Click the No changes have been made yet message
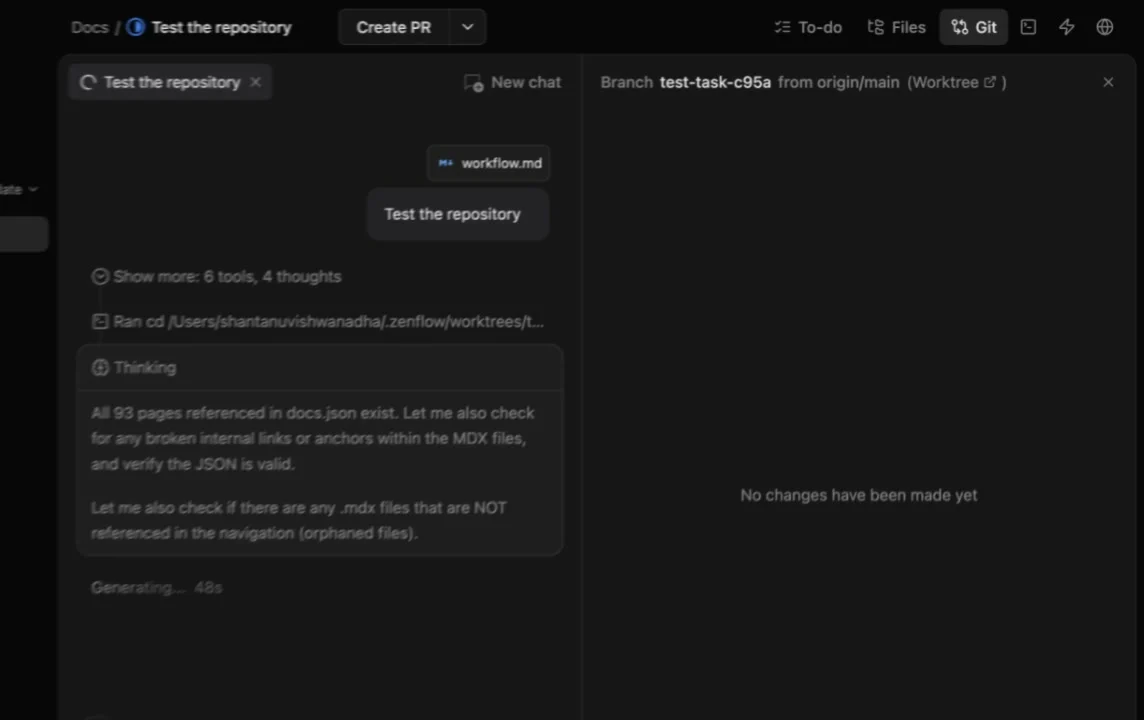 click(x=859, y=495)
